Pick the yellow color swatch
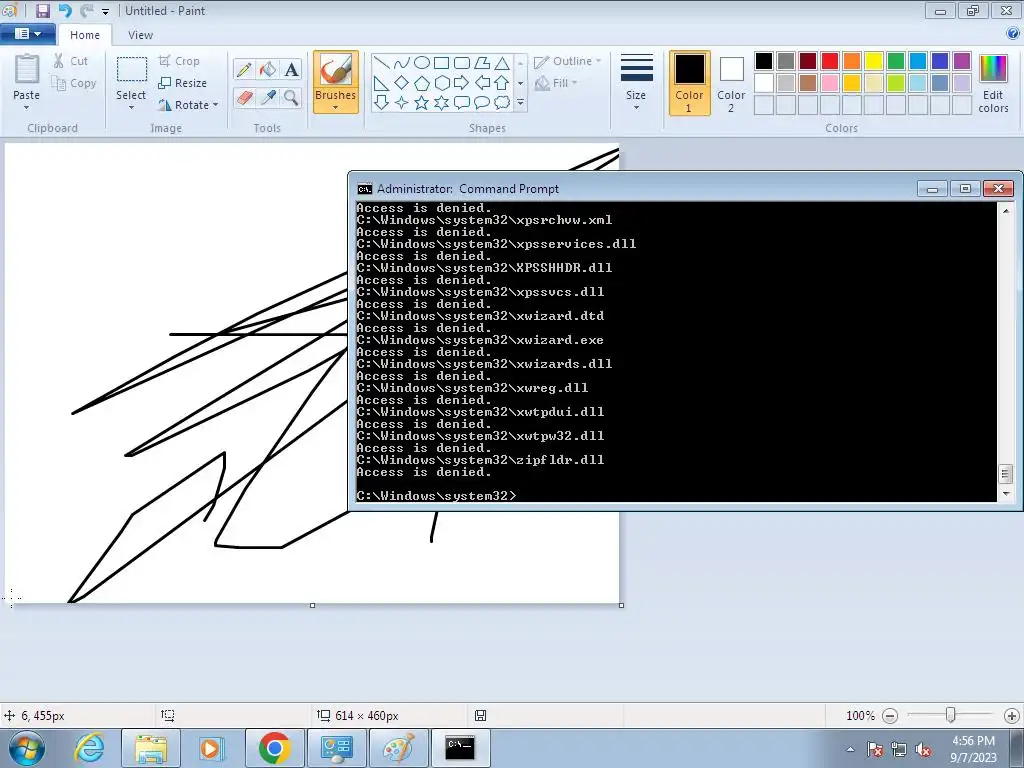 click(874, 61)
